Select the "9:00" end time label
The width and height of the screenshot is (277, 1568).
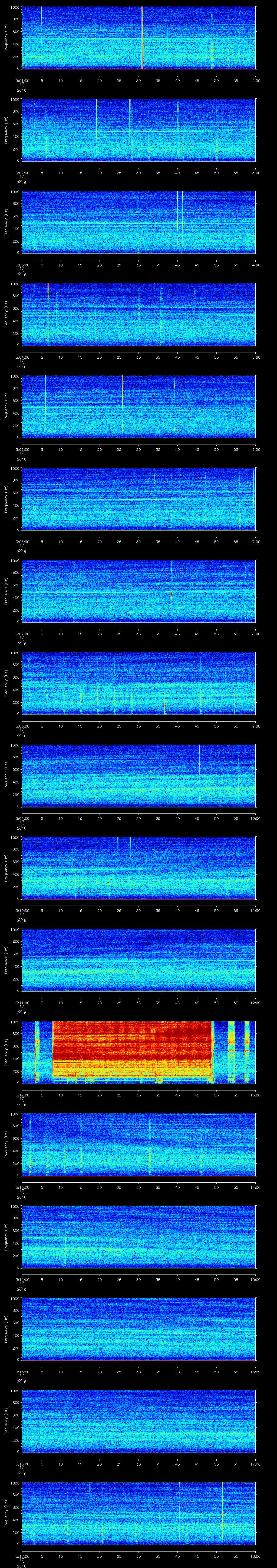[256, 726]
